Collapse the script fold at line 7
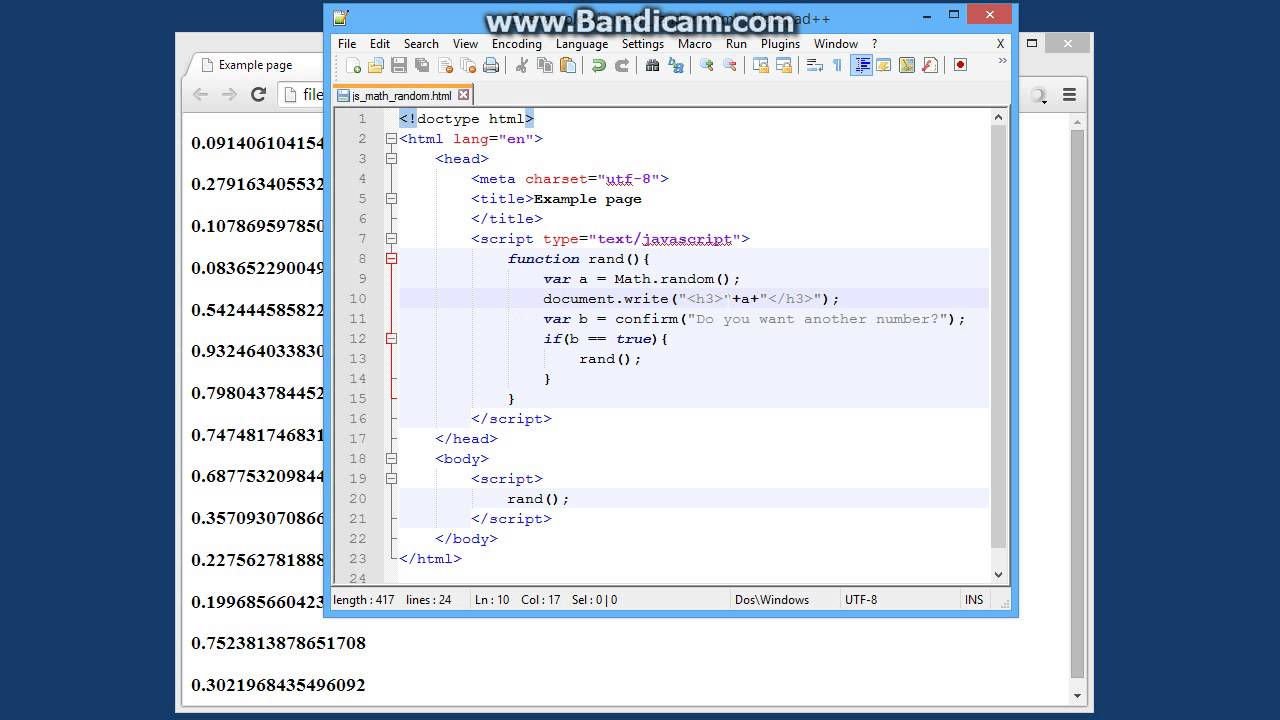The image size is (1280, 720). click(391, 239)
